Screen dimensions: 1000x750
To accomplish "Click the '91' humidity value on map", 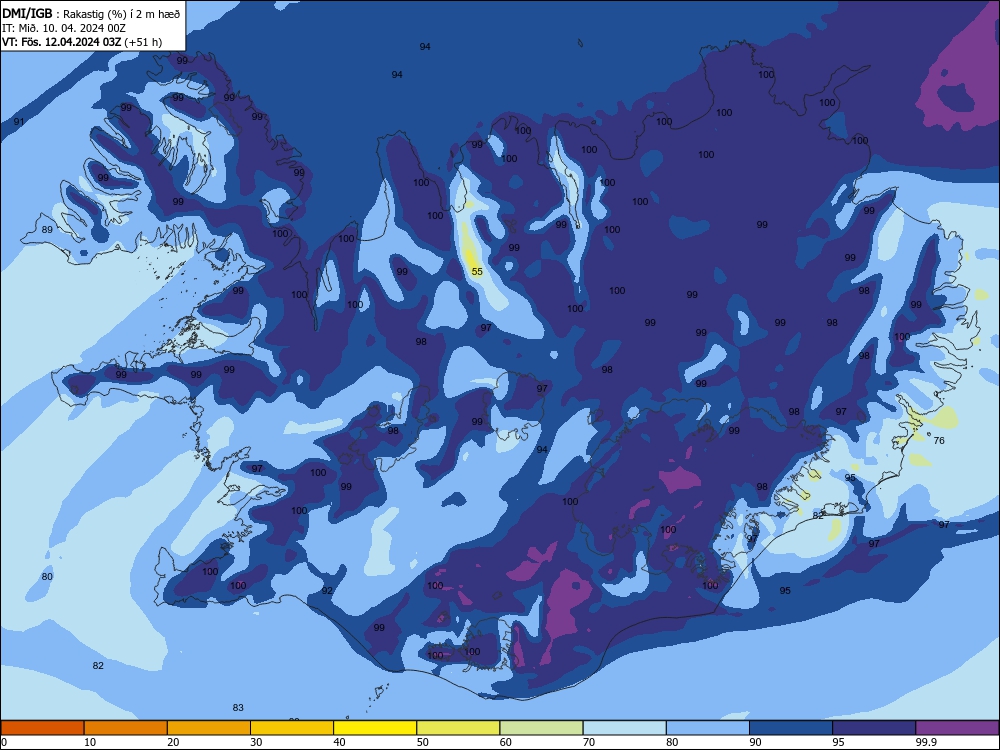I will coord(19,122).
